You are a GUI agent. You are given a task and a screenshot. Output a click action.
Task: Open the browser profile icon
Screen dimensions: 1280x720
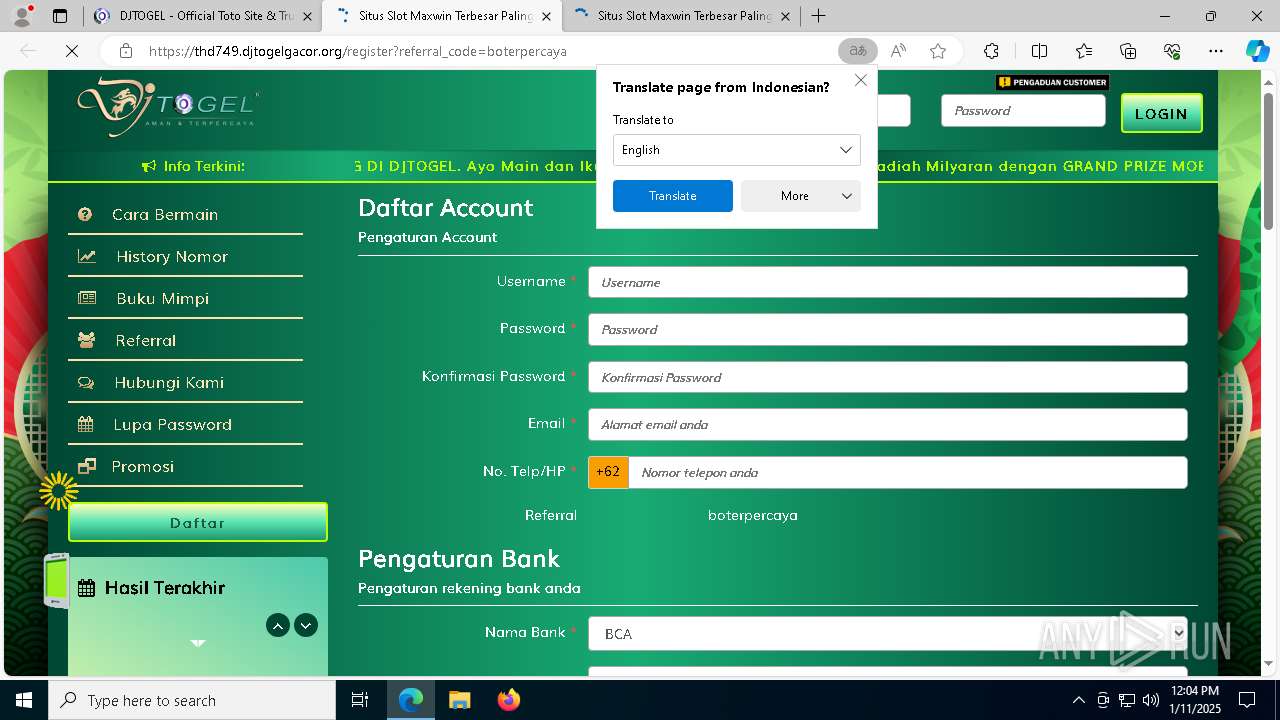(x=22, y=16)
